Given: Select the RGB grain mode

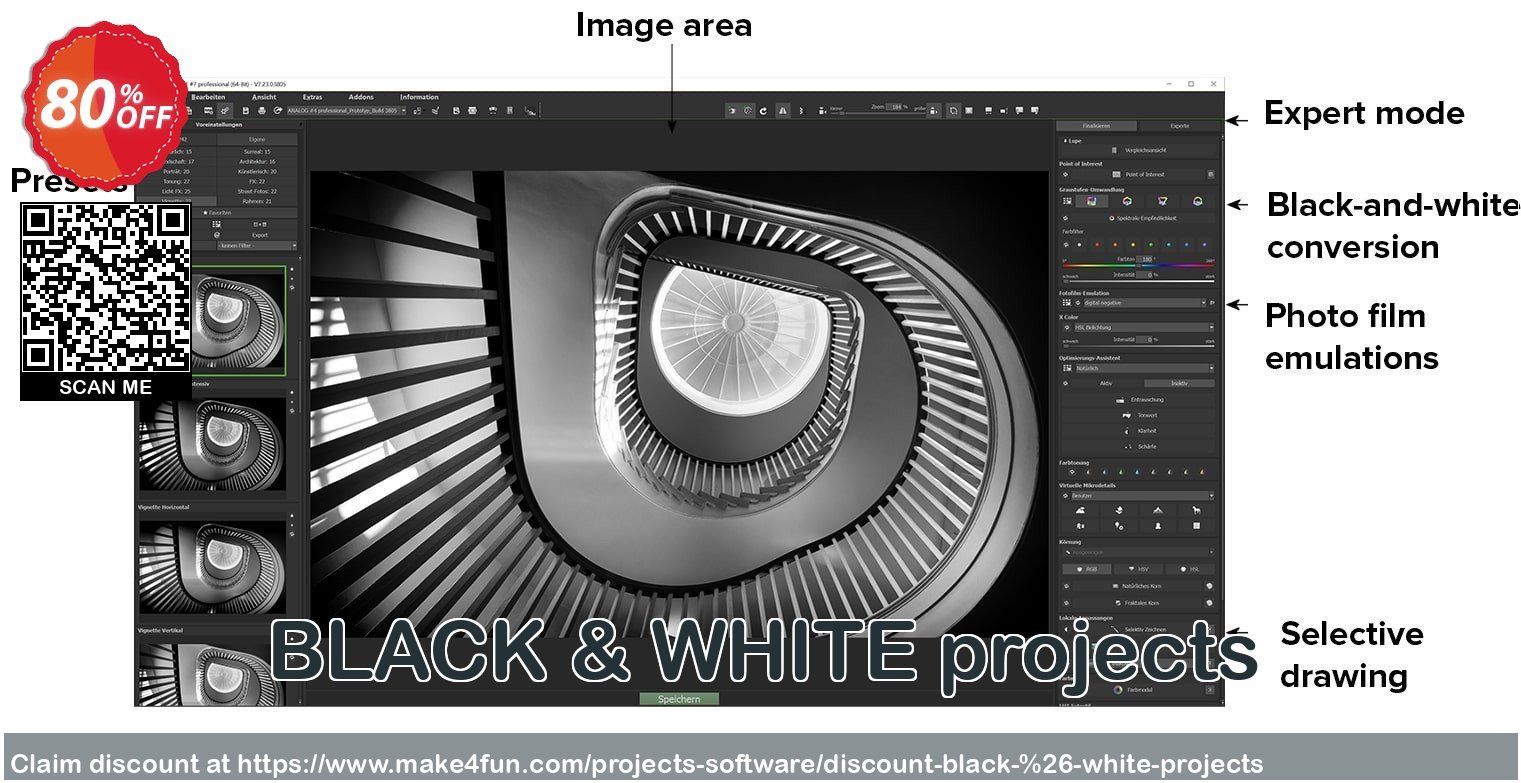Looking at the screenshot, I should 1086,569.
